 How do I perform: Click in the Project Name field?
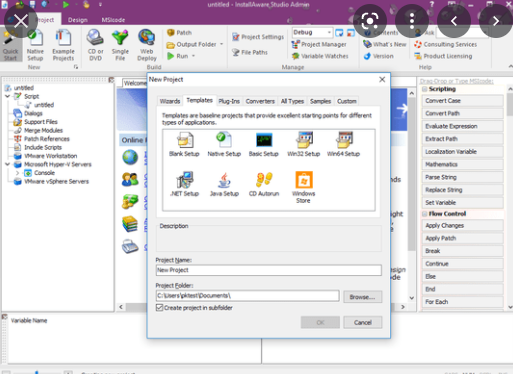tap(269, 270)
